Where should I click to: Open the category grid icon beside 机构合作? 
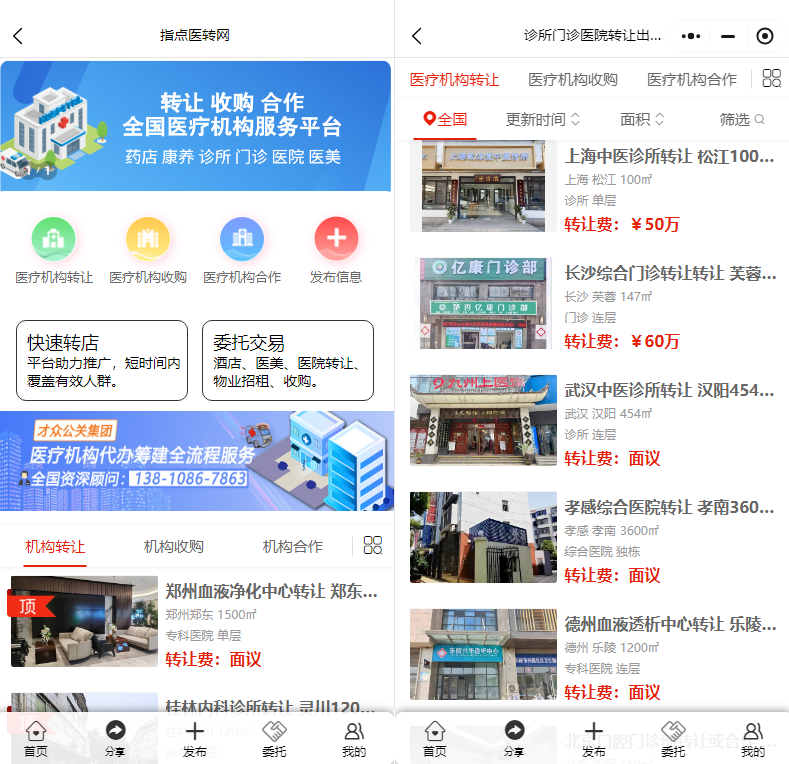coord(373,545)
